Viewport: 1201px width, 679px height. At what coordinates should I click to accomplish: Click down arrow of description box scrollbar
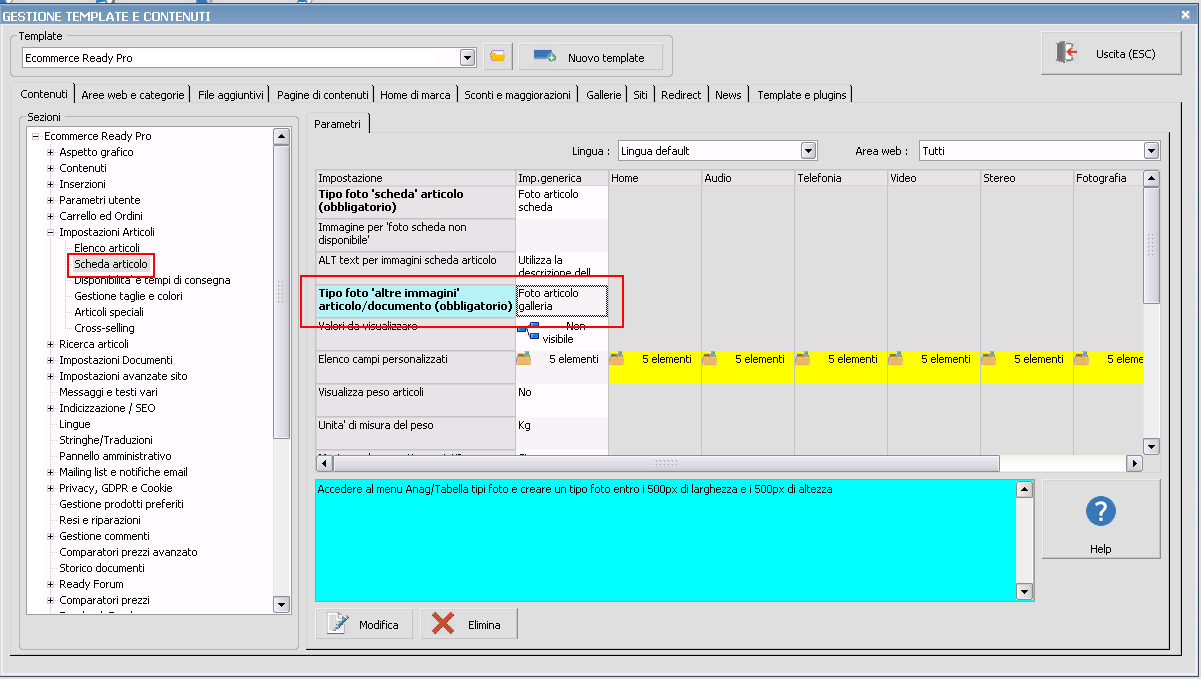[1023, 591]
